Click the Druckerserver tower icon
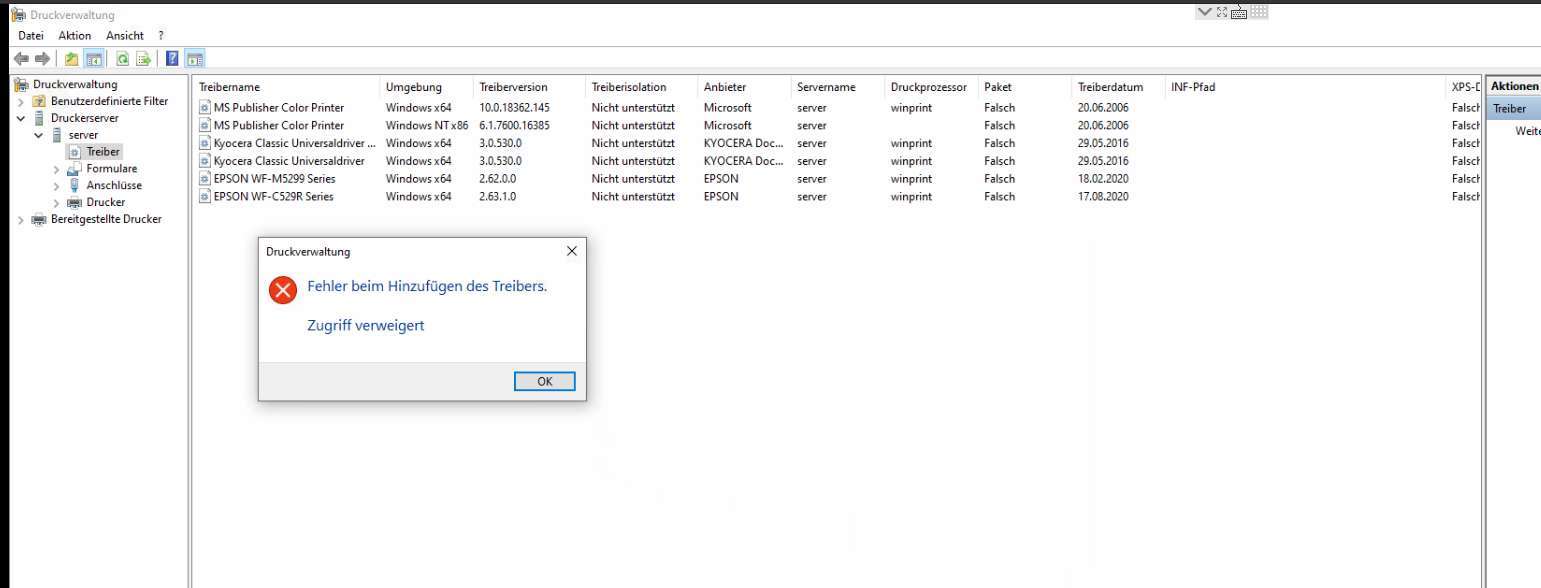Image resolution: width=1541 pixels, height=588 pixels. click(40, 118)
